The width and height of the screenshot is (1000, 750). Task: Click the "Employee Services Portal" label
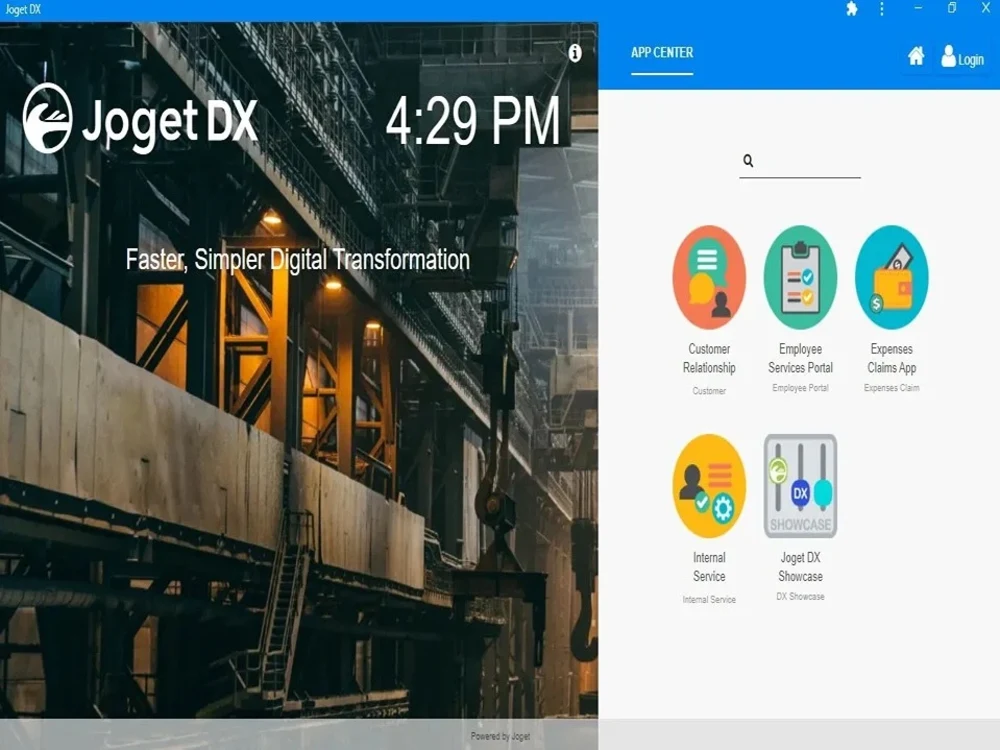[800, 358]
